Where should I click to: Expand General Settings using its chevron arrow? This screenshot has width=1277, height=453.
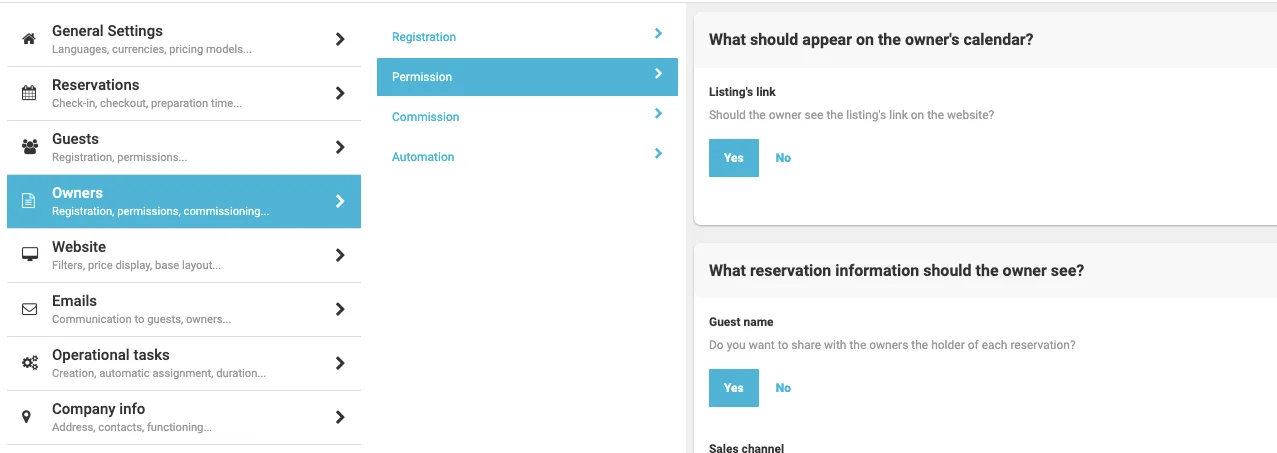click(340, 39)
